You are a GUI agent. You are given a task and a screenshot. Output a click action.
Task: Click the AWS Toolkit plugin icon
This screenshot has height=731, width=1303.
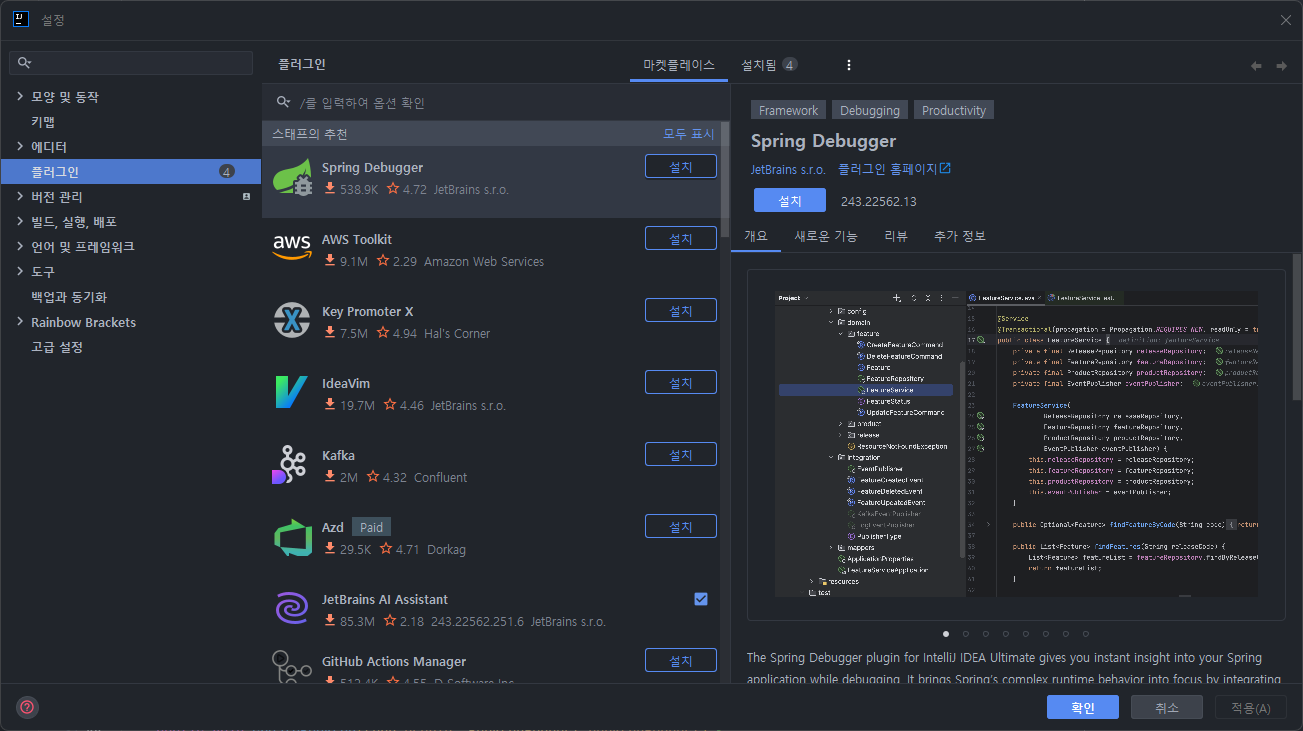[x=292, y=248]
